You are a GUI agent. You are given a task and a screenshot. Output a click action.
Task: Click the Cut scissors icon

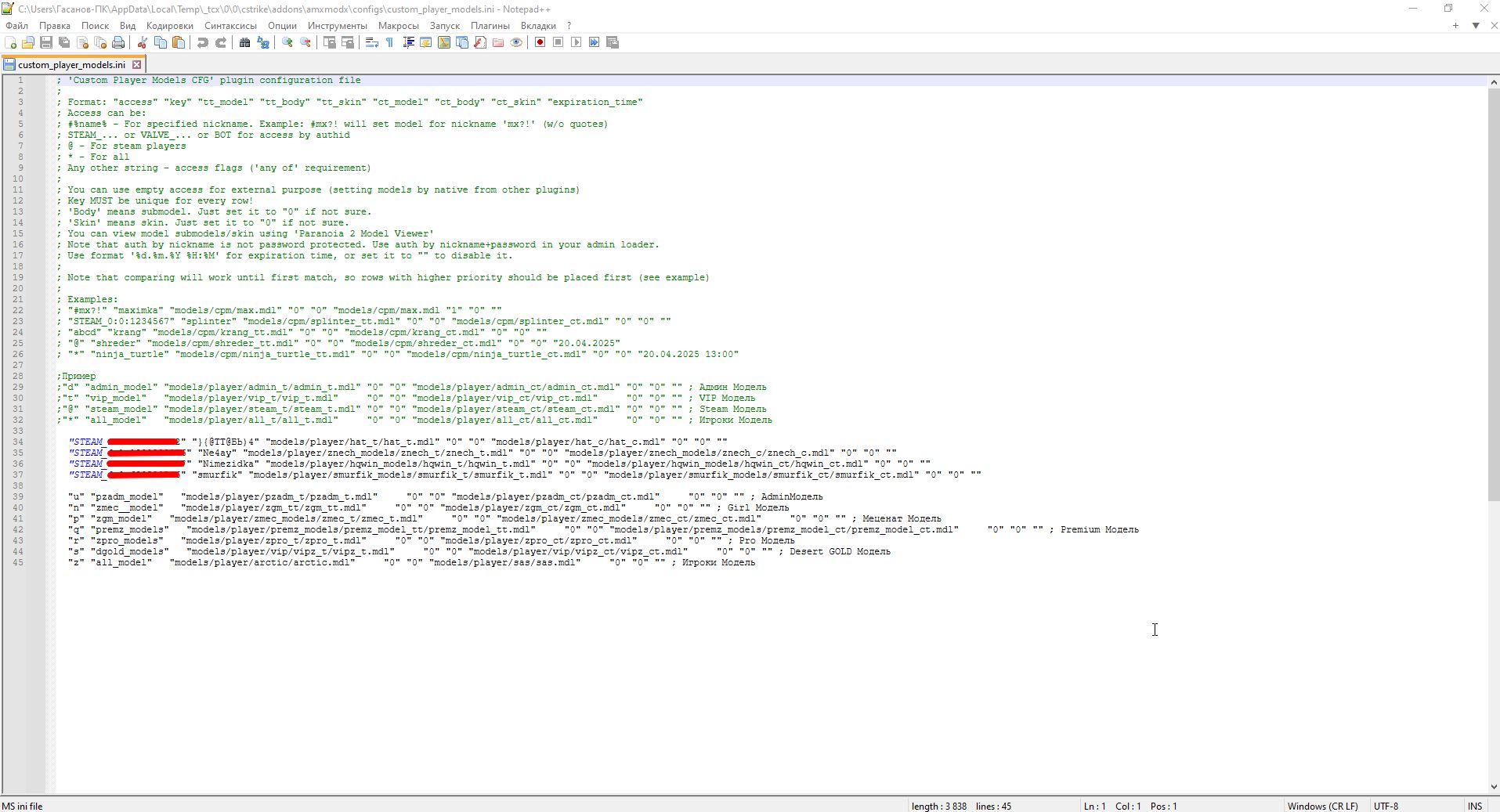[143, 42]
